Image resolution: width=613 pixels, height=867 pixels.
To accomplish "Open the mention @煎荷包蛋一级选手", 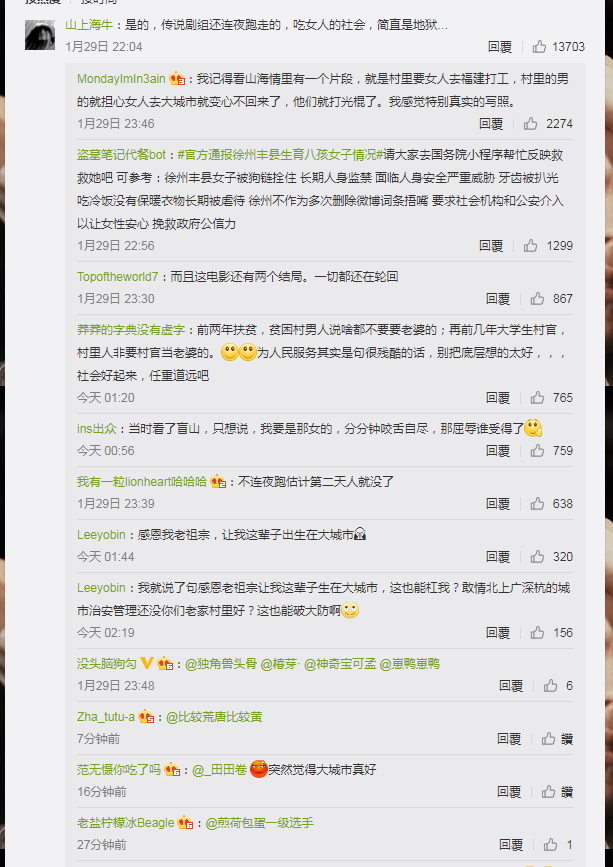I will click(x=259, y=823).
